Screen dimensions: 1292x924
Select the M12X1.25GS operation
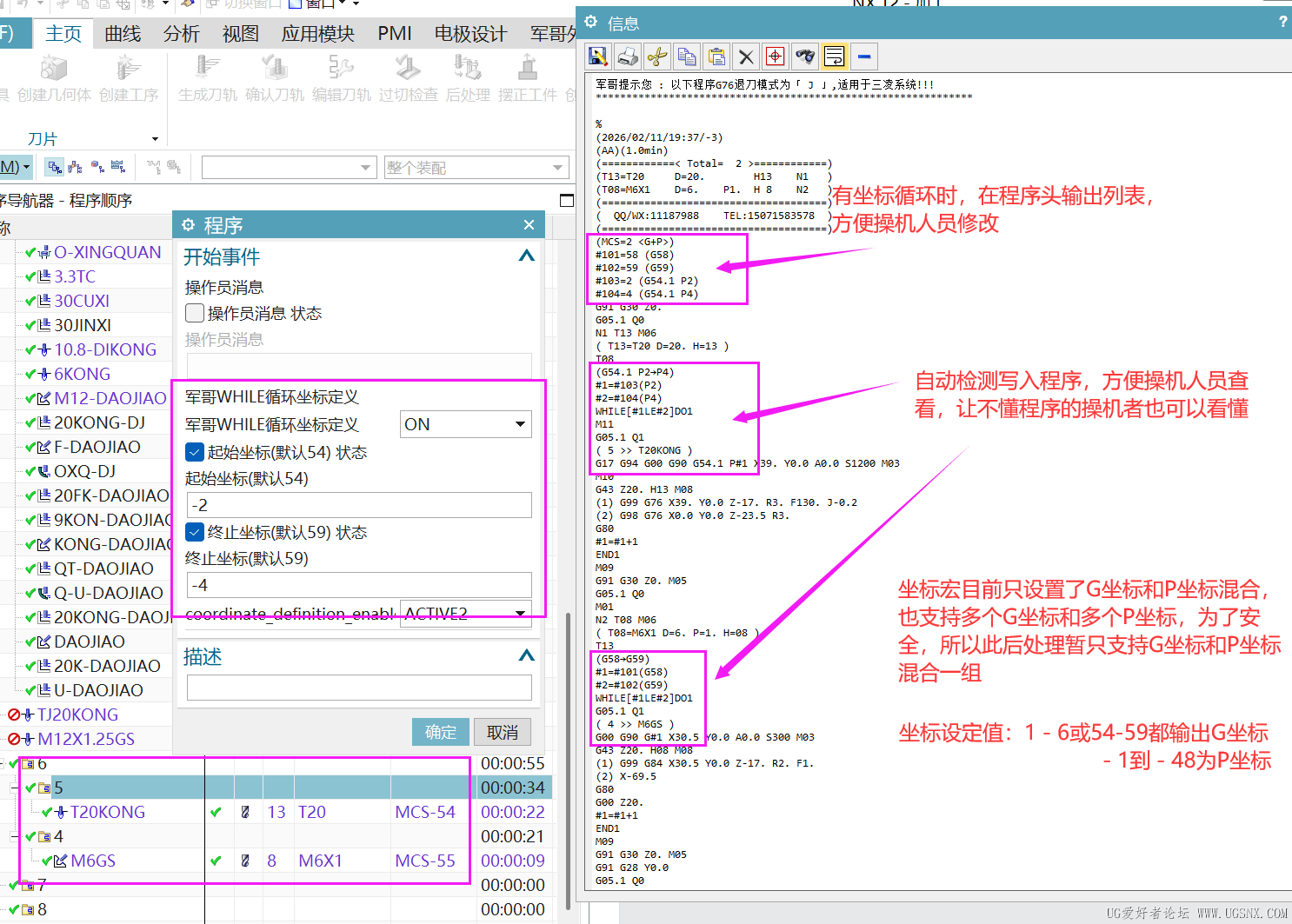point(86,739)
